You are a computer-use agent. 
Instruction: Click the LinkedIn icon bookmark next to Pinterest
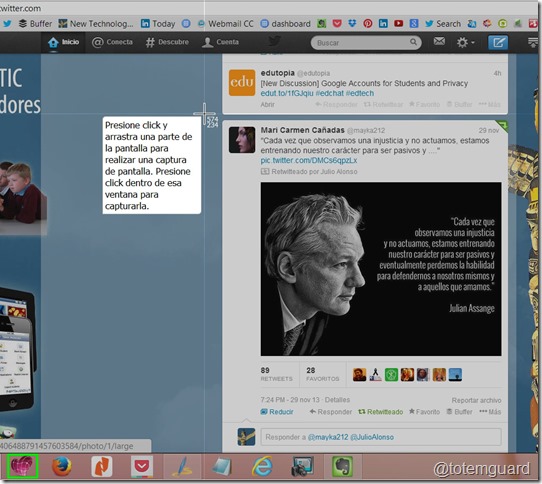383,24
